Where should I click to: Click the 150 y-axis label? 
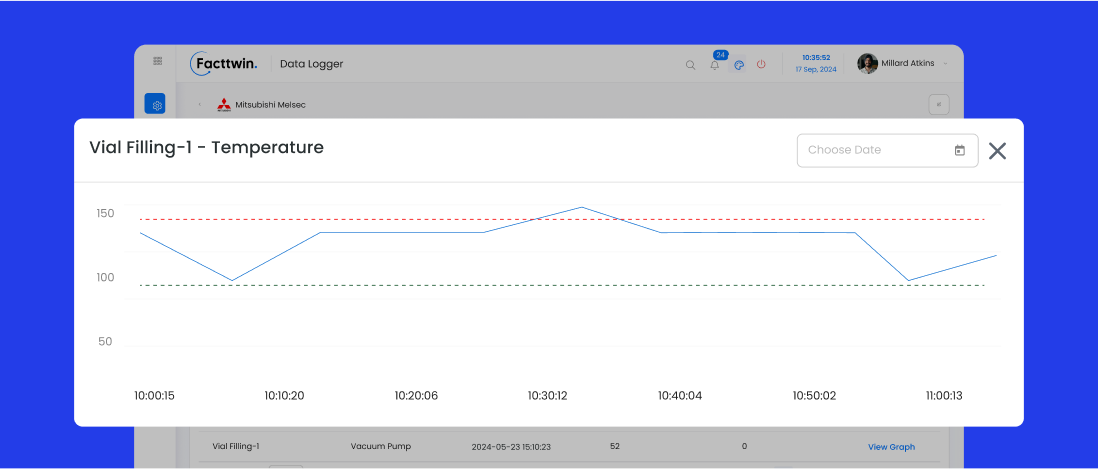(x=105, y=214)
